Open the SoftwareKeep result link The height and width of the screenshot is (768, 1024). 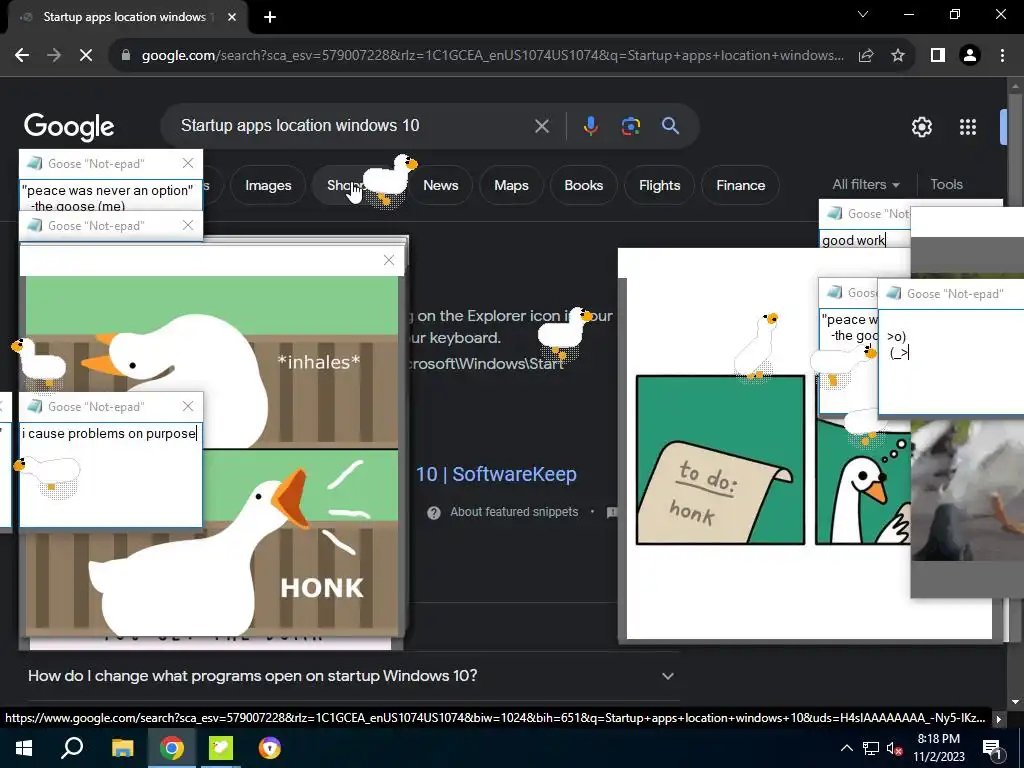click(x=496, y=474)
